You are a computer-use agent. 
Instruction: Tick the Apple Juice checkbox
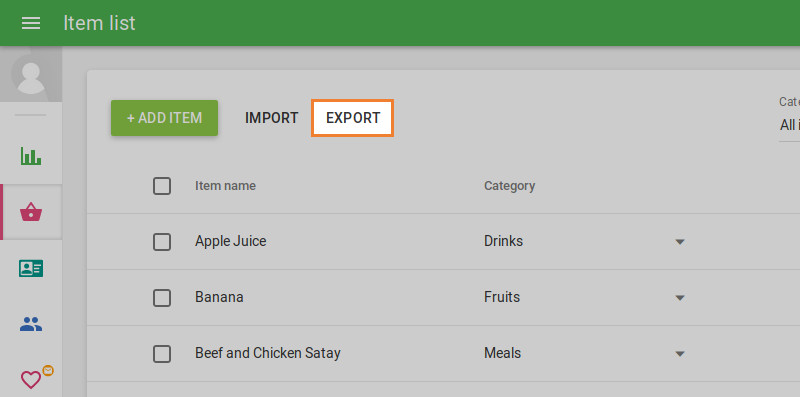(x=162, y=241)
